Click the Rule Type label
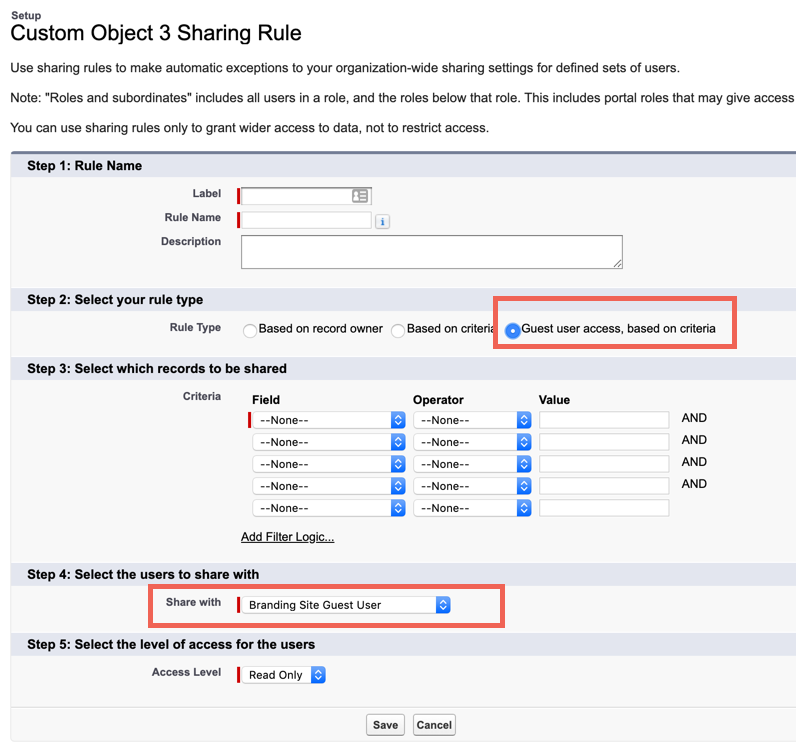The height and width of the screenshot is (749, 796). (x=195, y=328)
